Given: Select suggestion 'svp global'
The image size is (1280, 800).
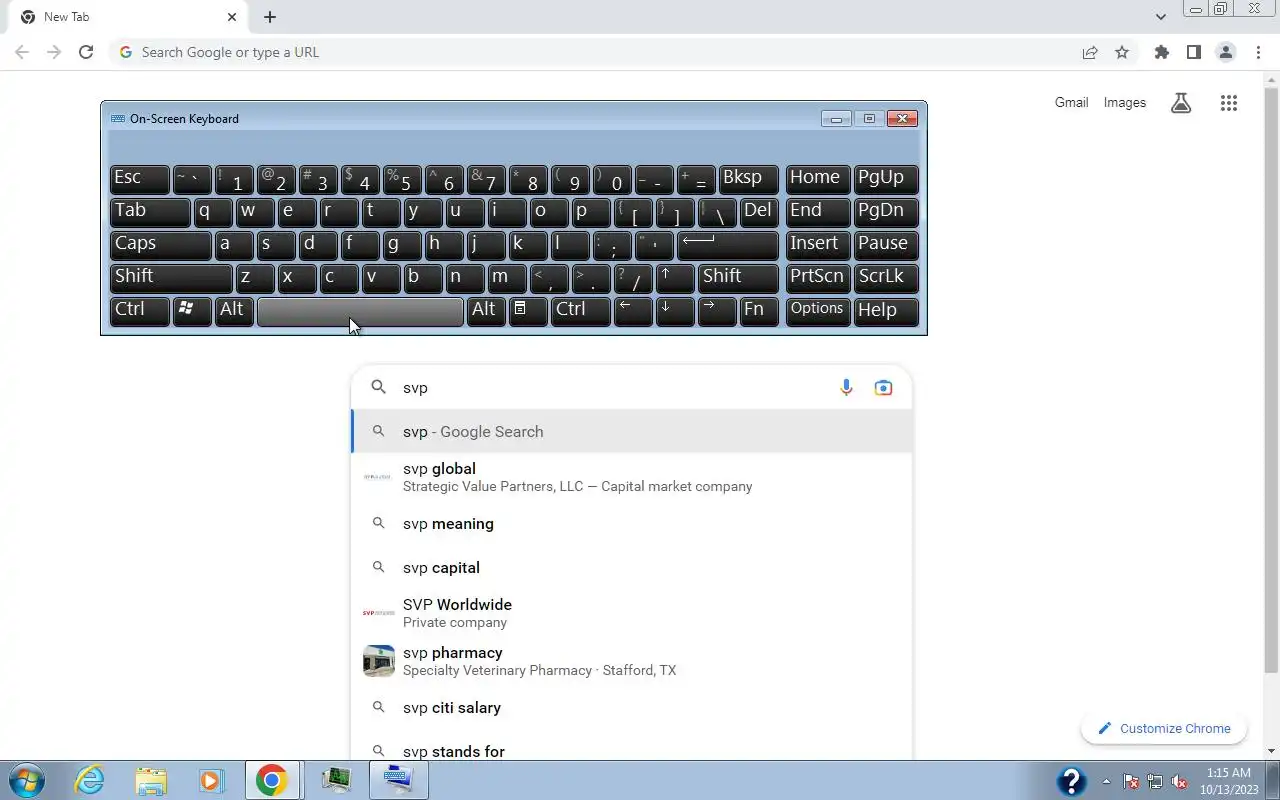Looking at the screenshot, I should pos(632,477).
